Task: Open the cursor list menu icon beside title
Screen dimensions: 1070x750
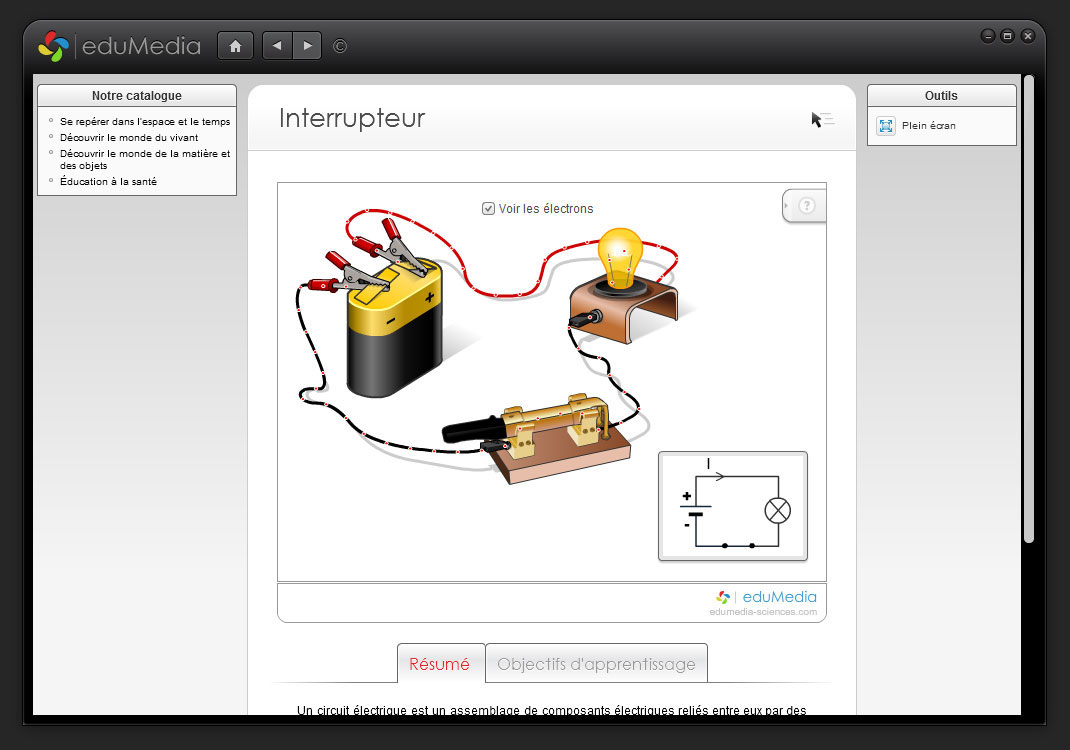Action: [822, 120]
